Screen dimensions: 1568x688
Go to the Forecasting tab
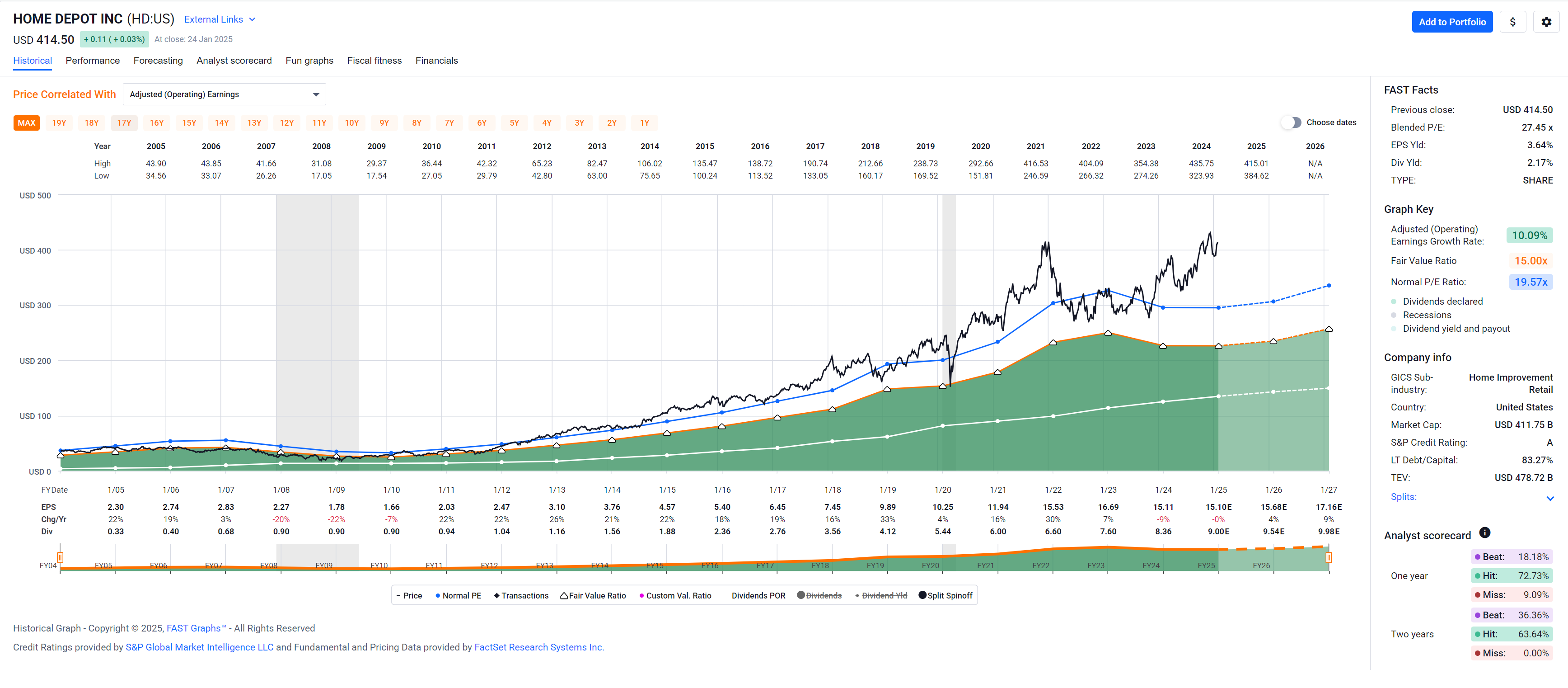tap(158, 60)
